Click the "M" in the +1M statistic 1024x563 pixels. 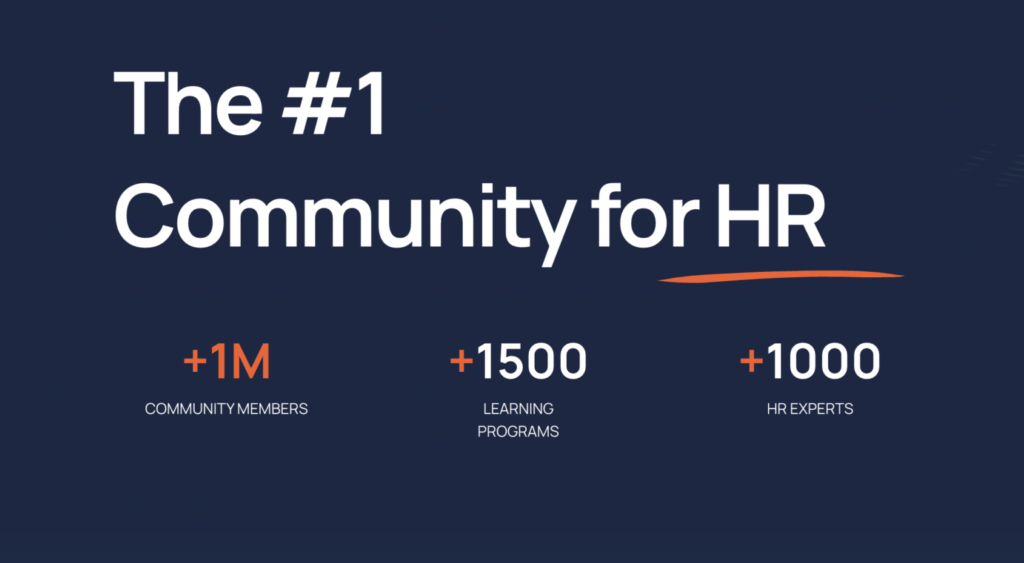pos(250,362)
